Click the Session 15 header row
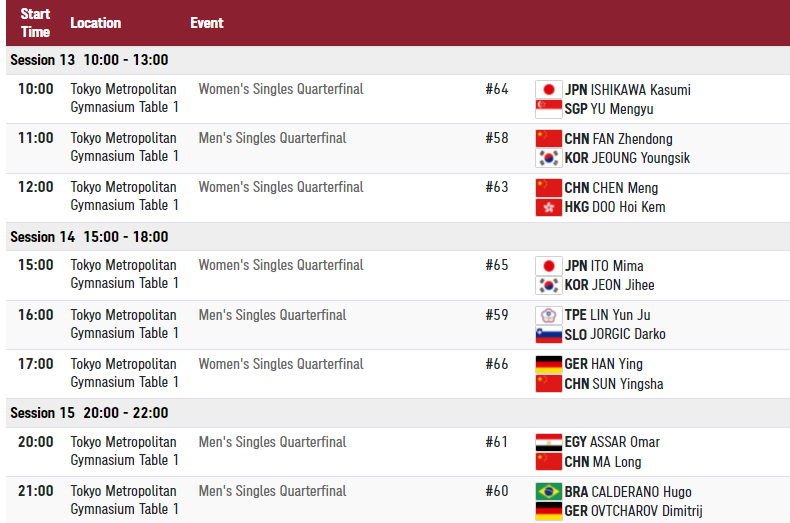 click(398, 413)
